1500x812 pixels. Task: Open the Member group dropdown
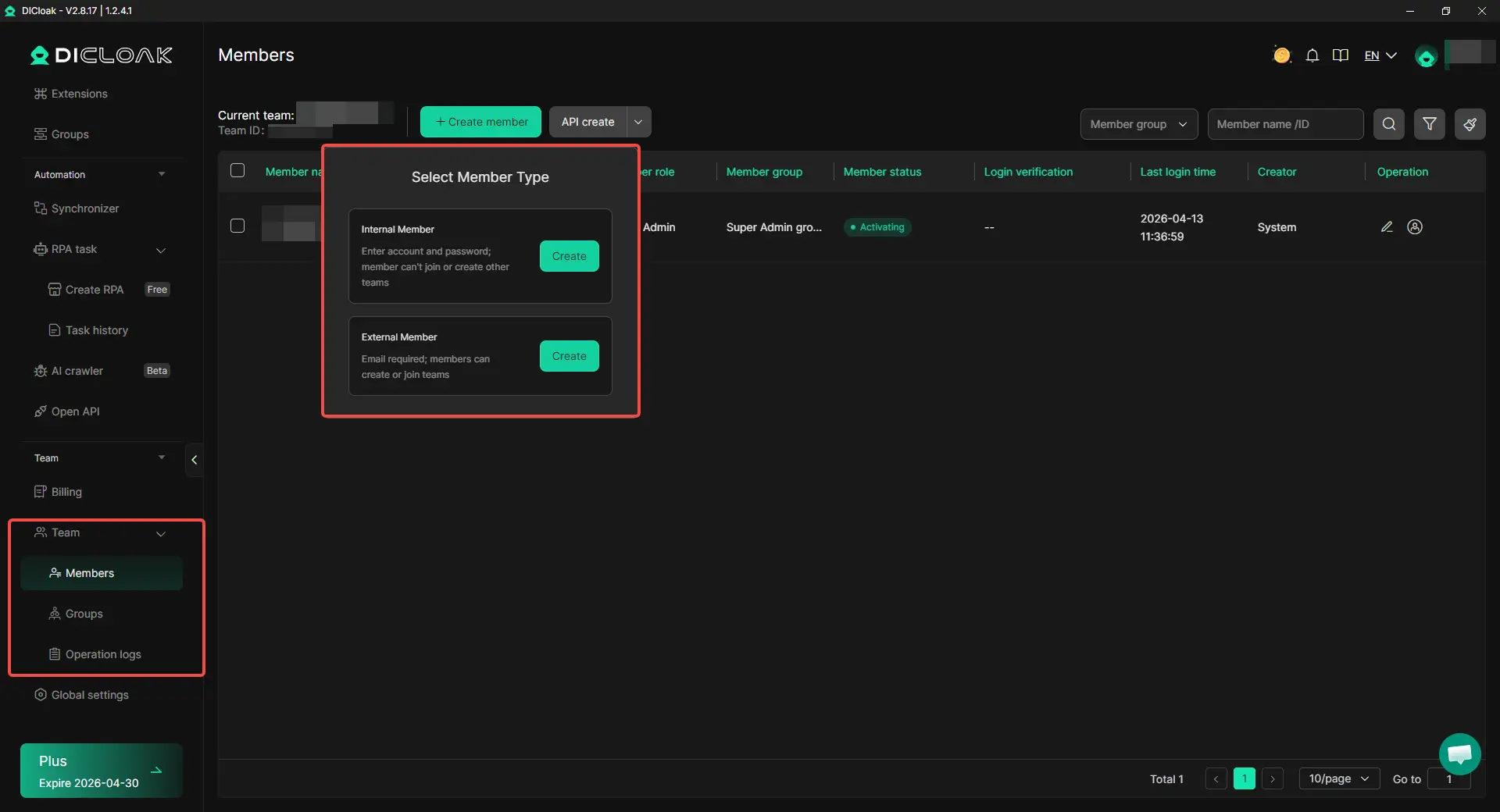pyautogui.click(x=1138, y=124)
